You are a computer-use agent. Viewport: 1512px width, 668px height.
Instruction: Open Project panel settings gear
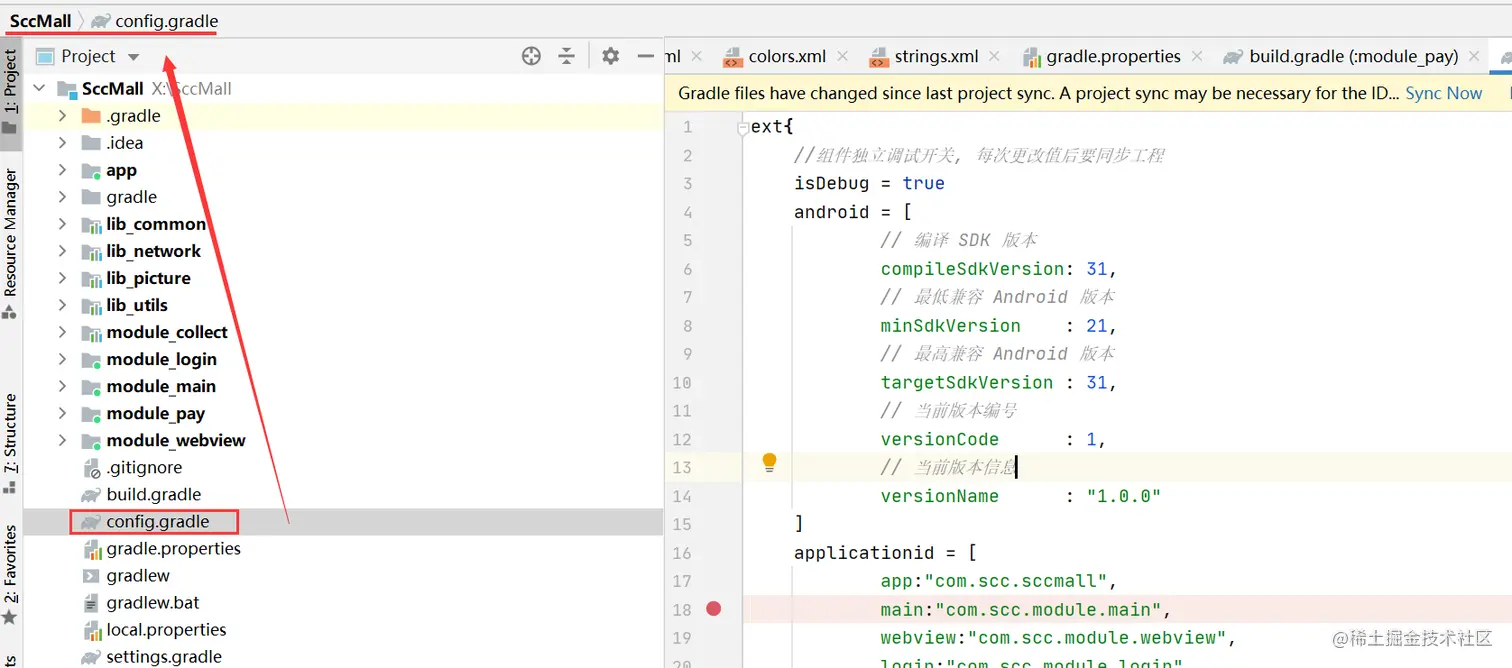[x=611, y=57]
